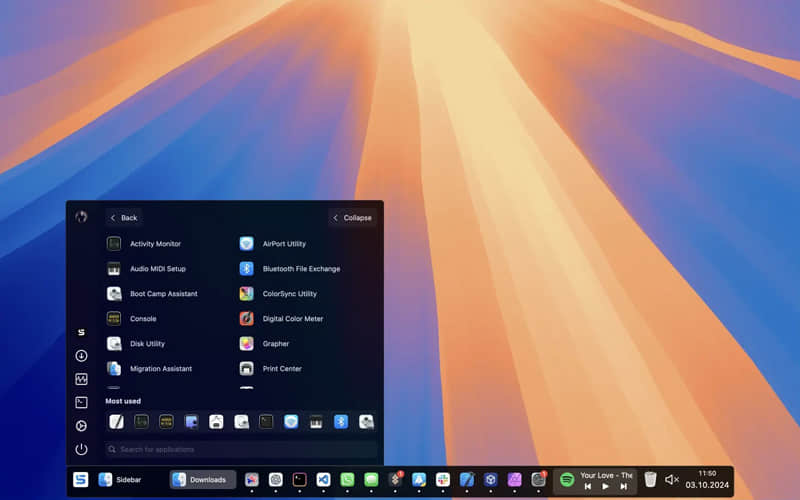
Task: Click the downloads arrow icon in the sidebar
Action: click(x=81, y=356)
